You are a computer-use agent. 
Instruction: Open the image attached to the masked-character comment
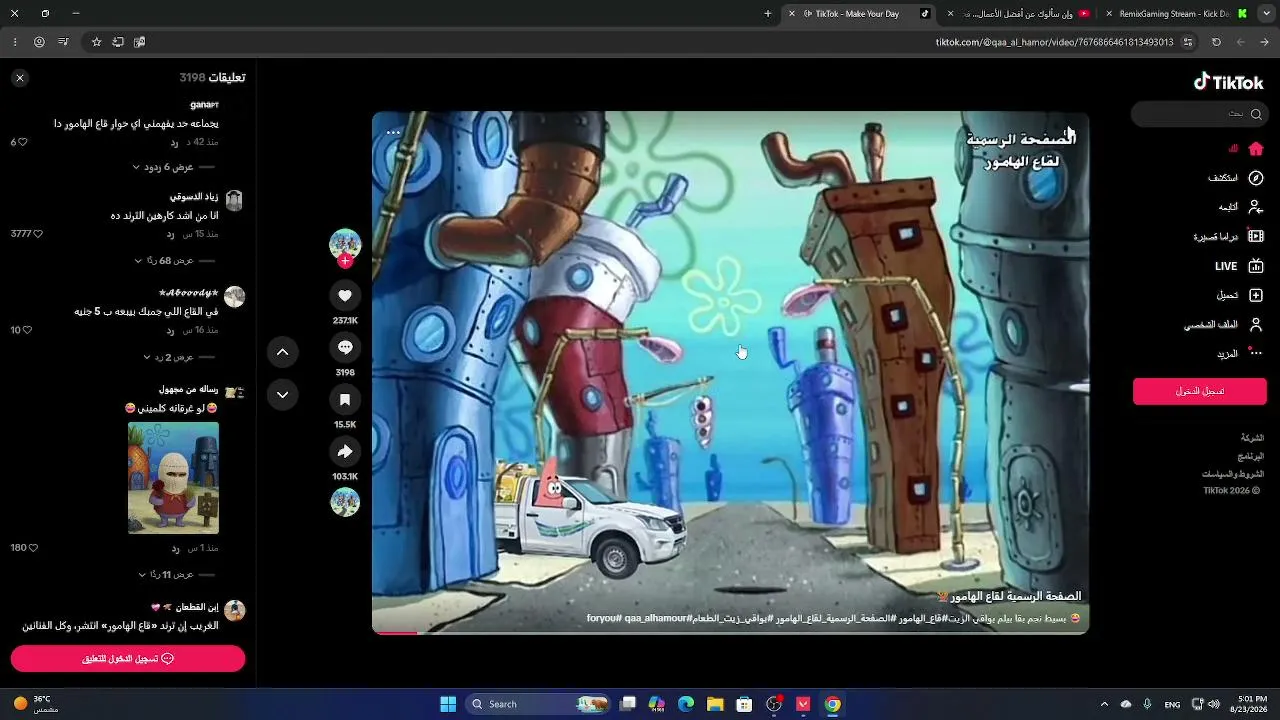tap(173, 478)
